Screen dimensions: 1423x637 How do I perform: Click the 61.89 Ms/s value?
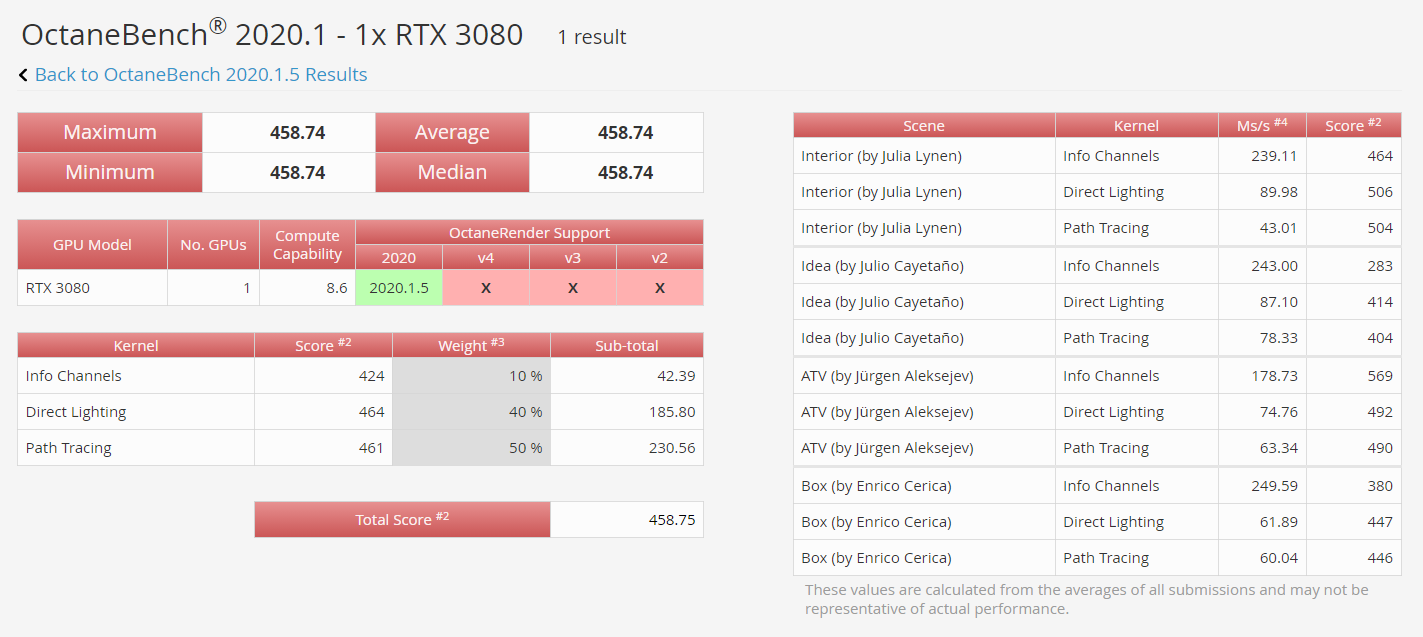coord(1278,522)
